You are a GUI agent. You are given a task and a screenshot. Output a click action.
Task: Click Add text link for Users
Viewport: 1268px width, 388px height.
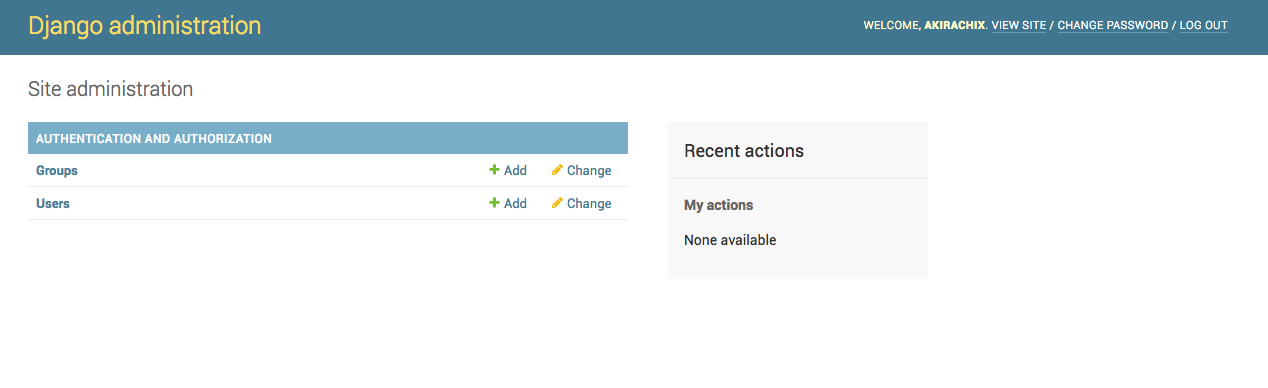[515, 204]
